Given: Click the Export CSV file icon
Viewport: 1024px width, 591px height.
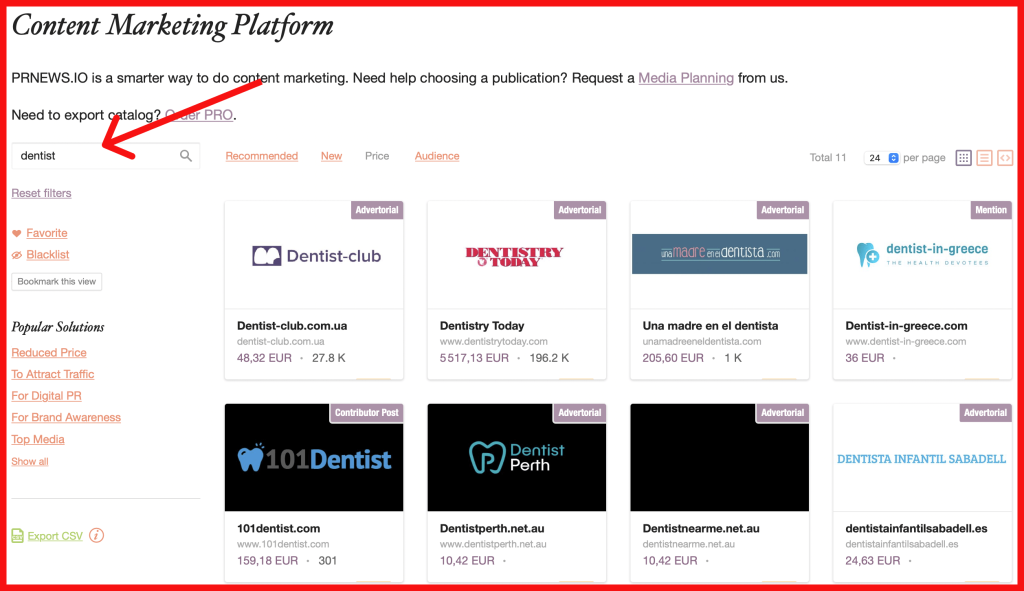Looking at the screenshot, I should pos(18,535).
